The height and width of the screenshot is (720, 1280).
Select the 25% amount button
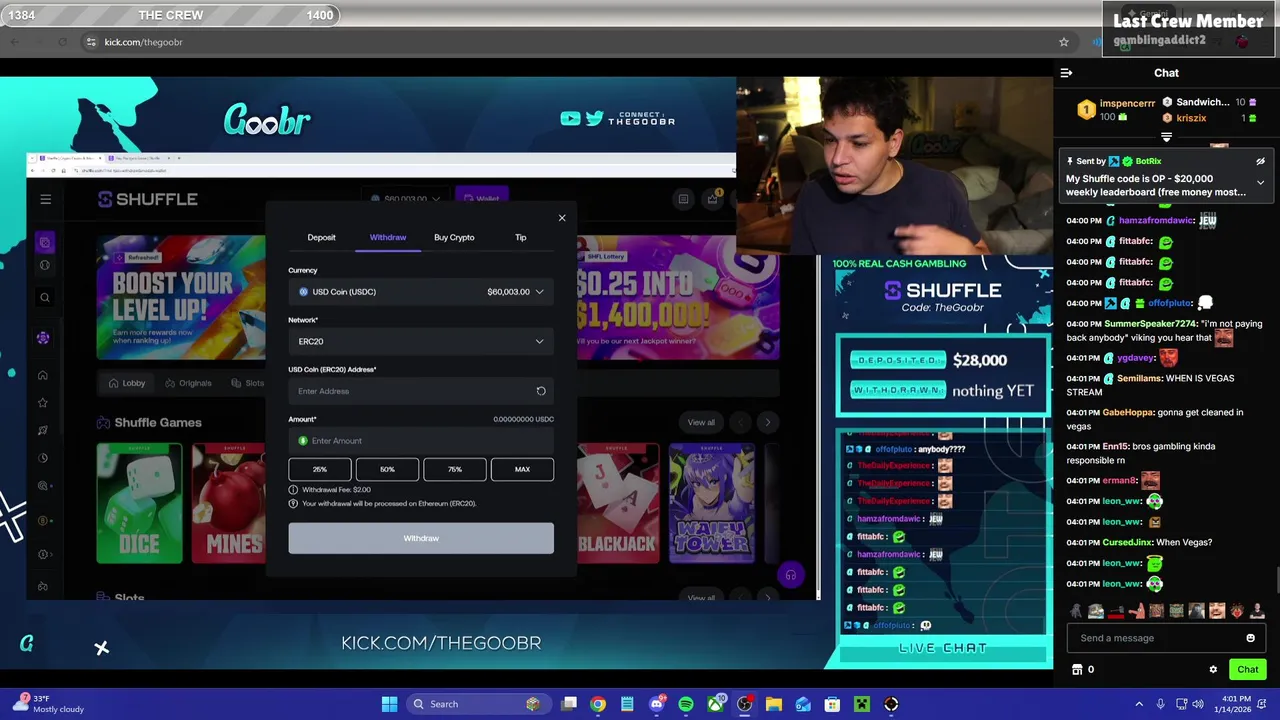pos(320,469)
